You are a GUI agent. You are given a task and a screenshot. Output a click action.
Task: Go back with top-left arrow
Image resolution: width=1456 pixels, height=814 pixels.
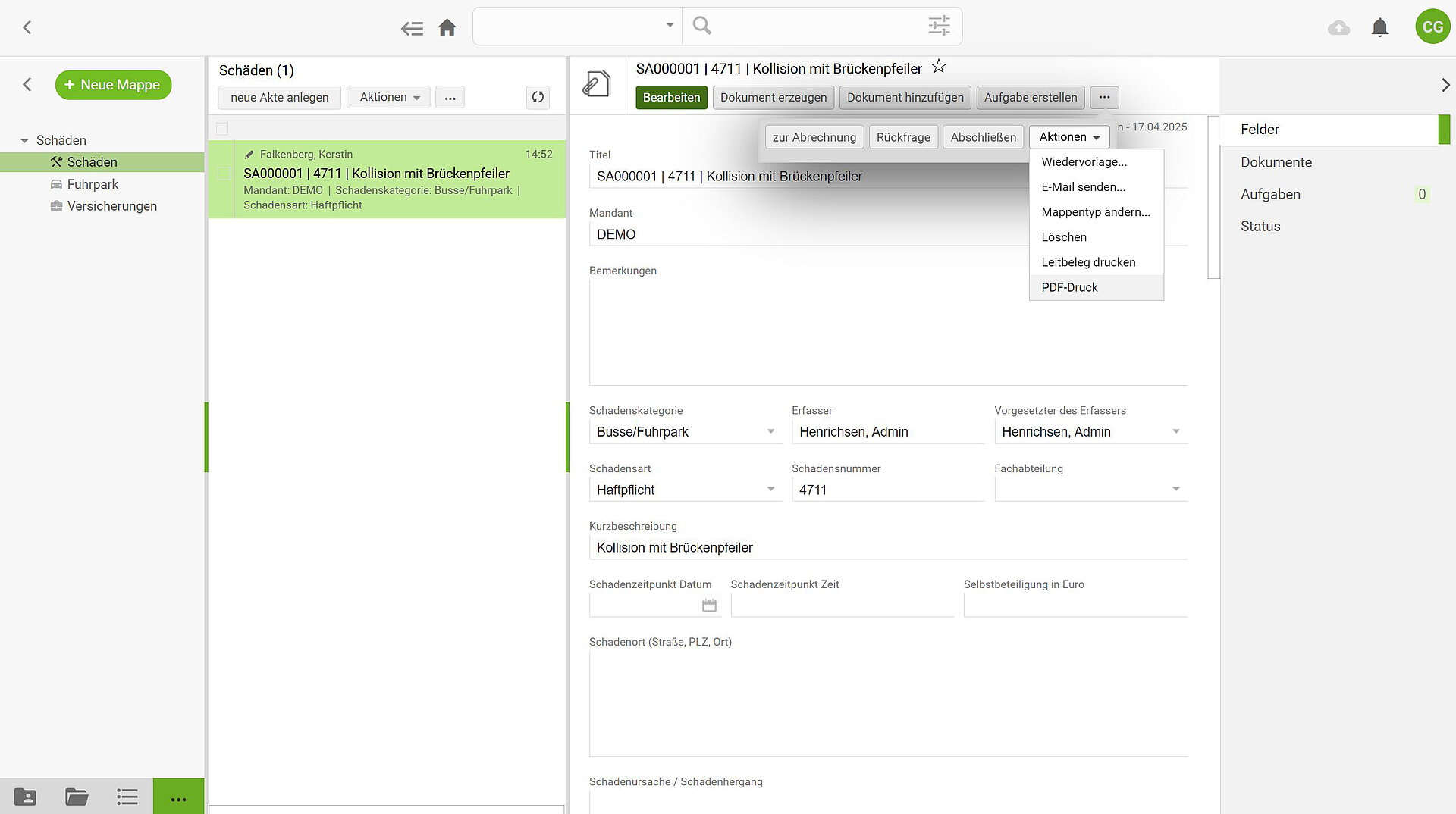[x=27, y=27]
